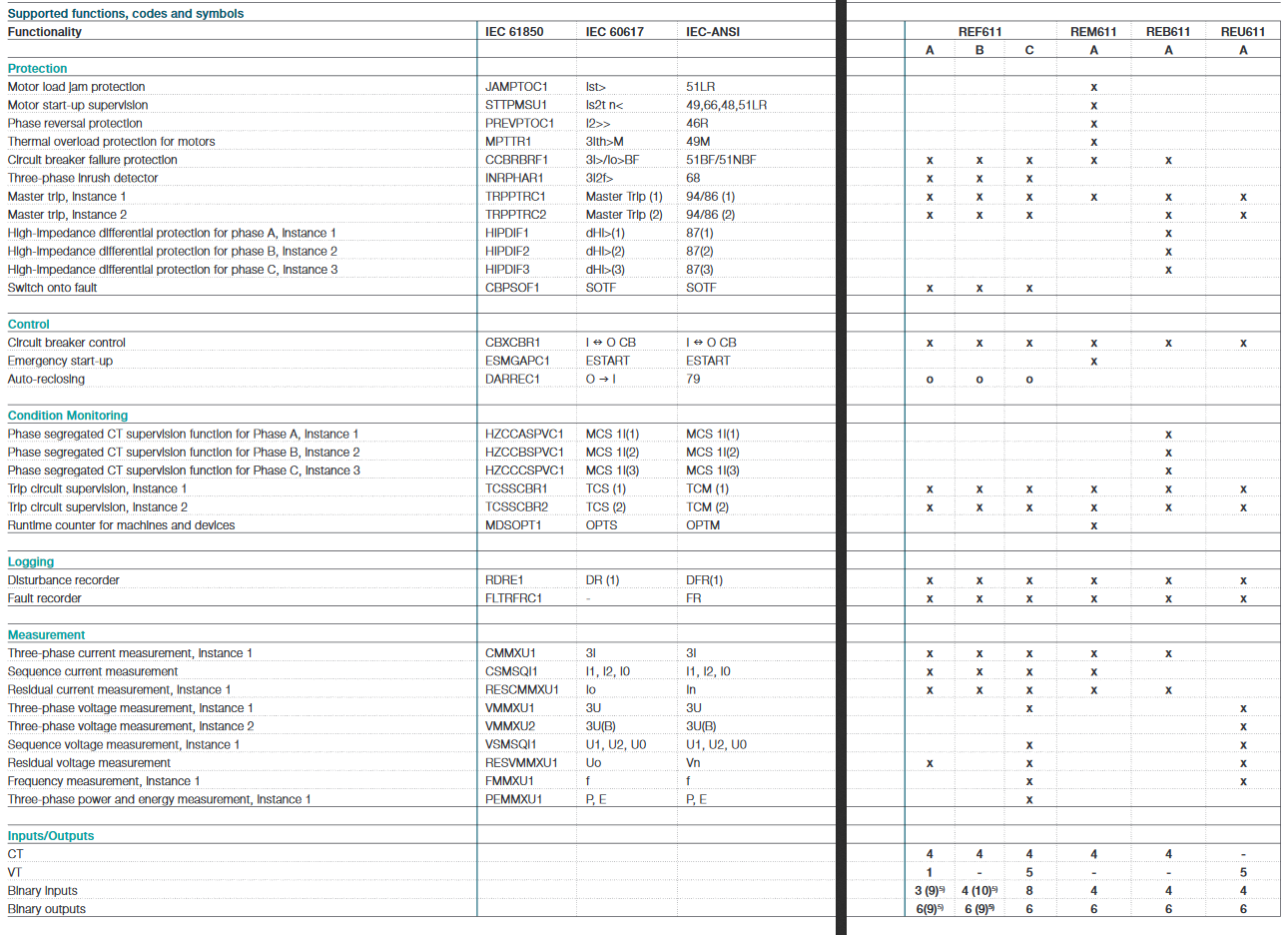Select 'Three-phase inrush detector' row
Screen dimensions: 1288x935
[x=83, y=178]
